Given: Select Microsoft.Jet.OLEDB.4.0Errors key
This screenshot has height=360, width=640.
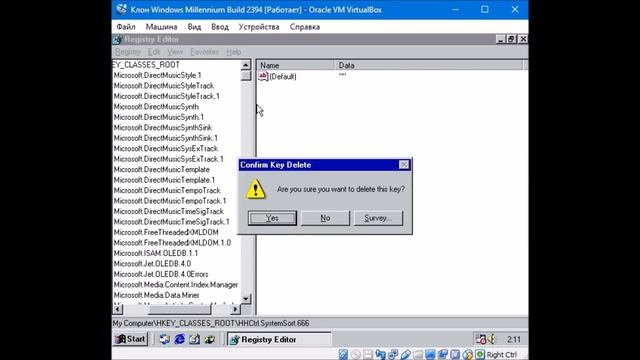Looking at the screenshot, I should point(161,274).
